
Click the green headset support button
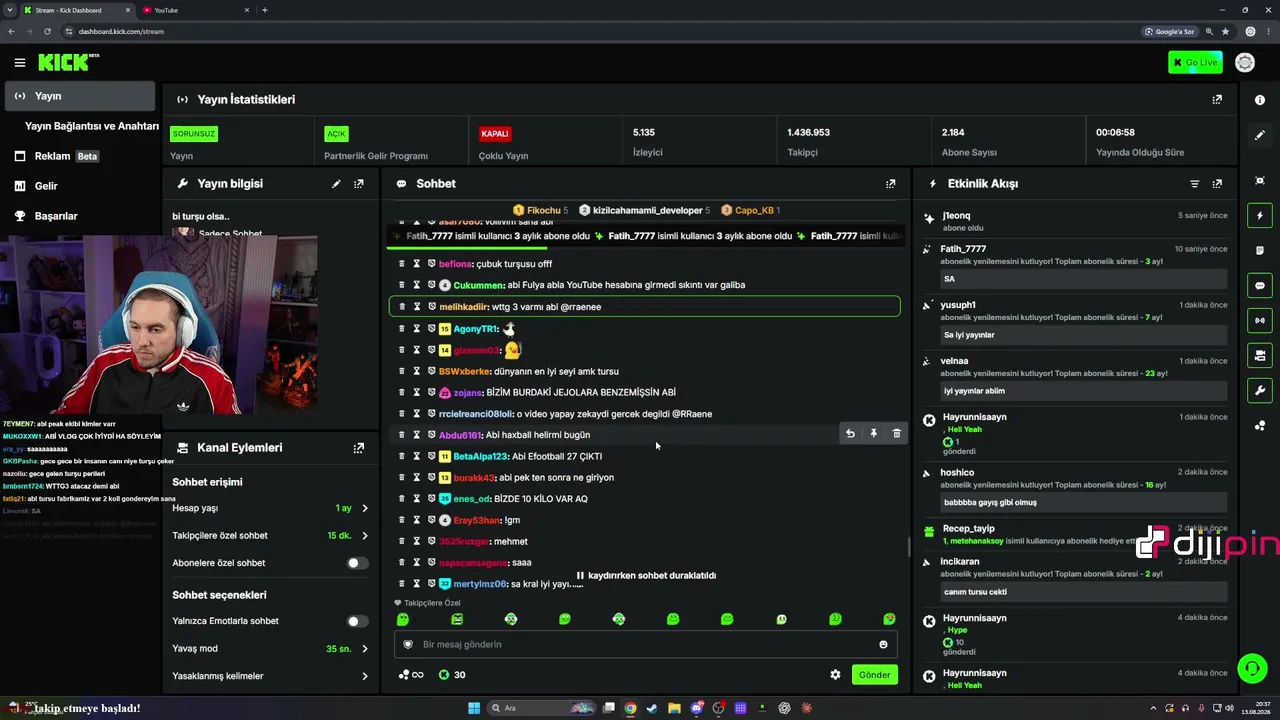tap(1251, 667)
